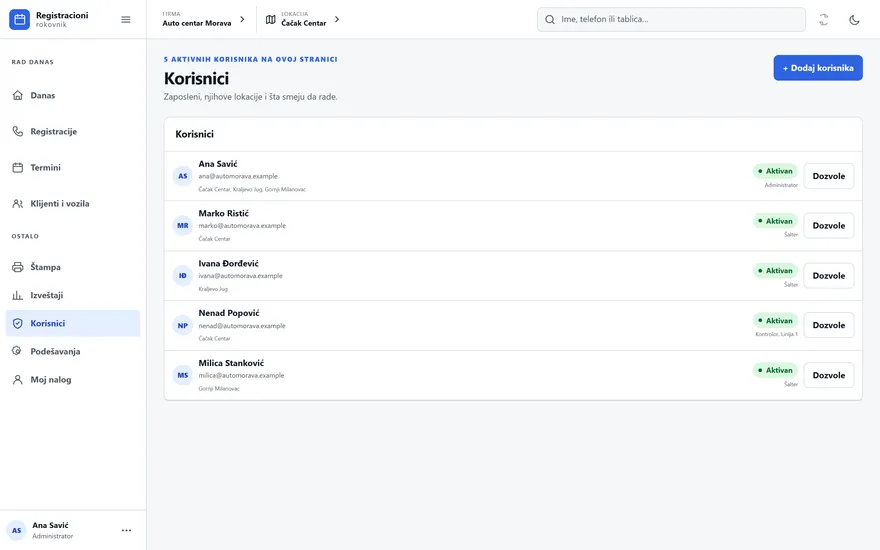Click the calendar icon next to Termini
The image size is (880, 550).
click(18, 167)
